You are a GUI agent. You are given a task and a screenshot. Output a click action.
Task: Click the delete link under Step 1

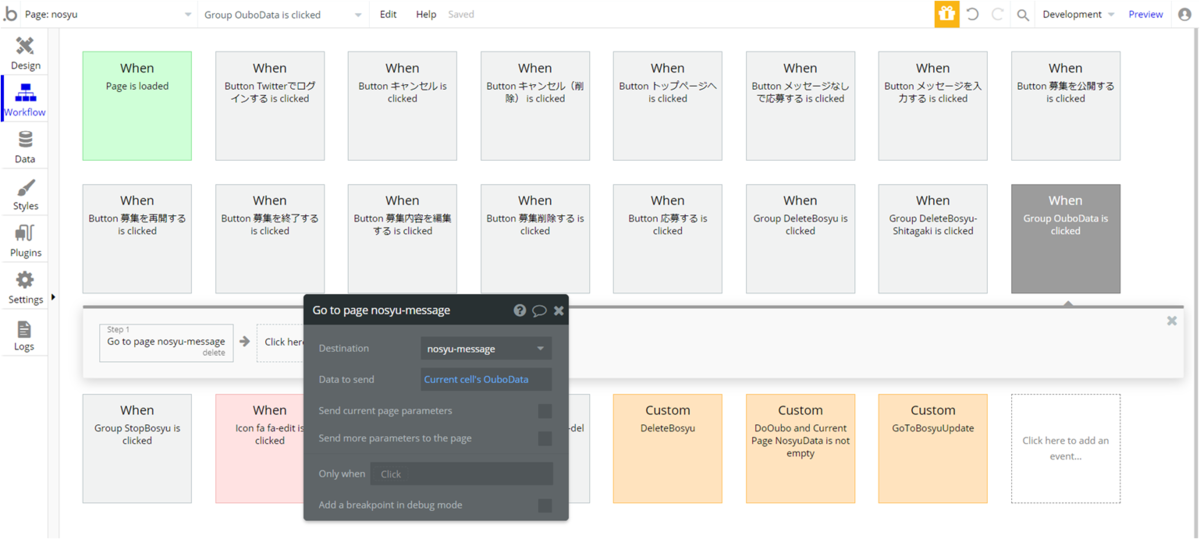tap(214, 353)
